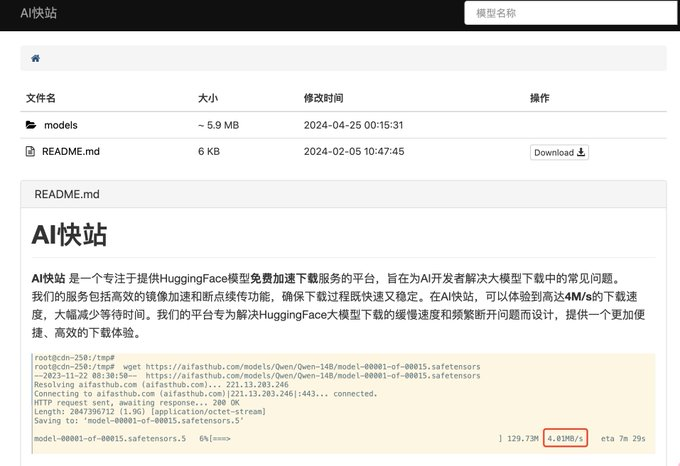Click the home breadcrumb icon
Viewport: 680px width, 466px height.
36,58
